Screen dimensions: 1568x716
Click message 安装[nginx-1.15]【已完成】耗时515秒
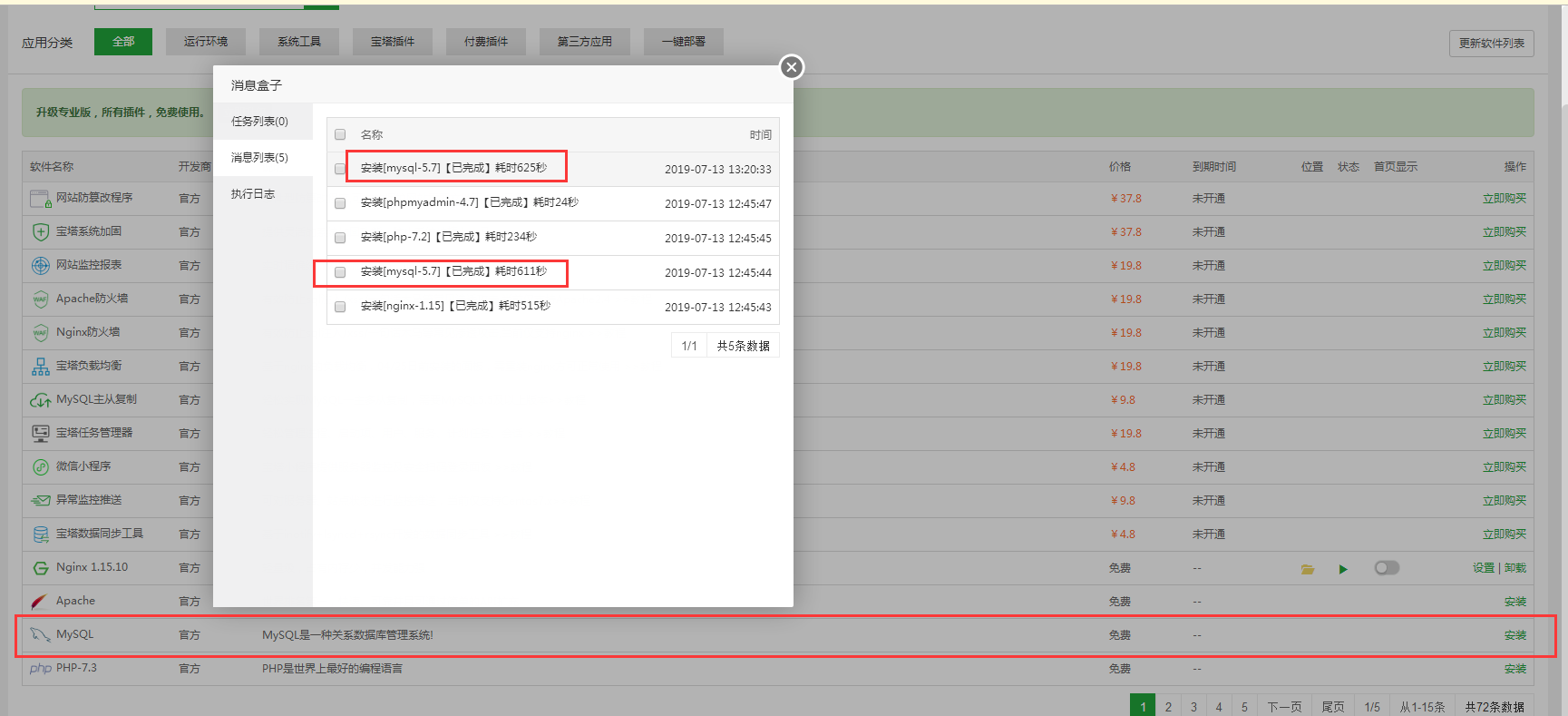[455, 306]
